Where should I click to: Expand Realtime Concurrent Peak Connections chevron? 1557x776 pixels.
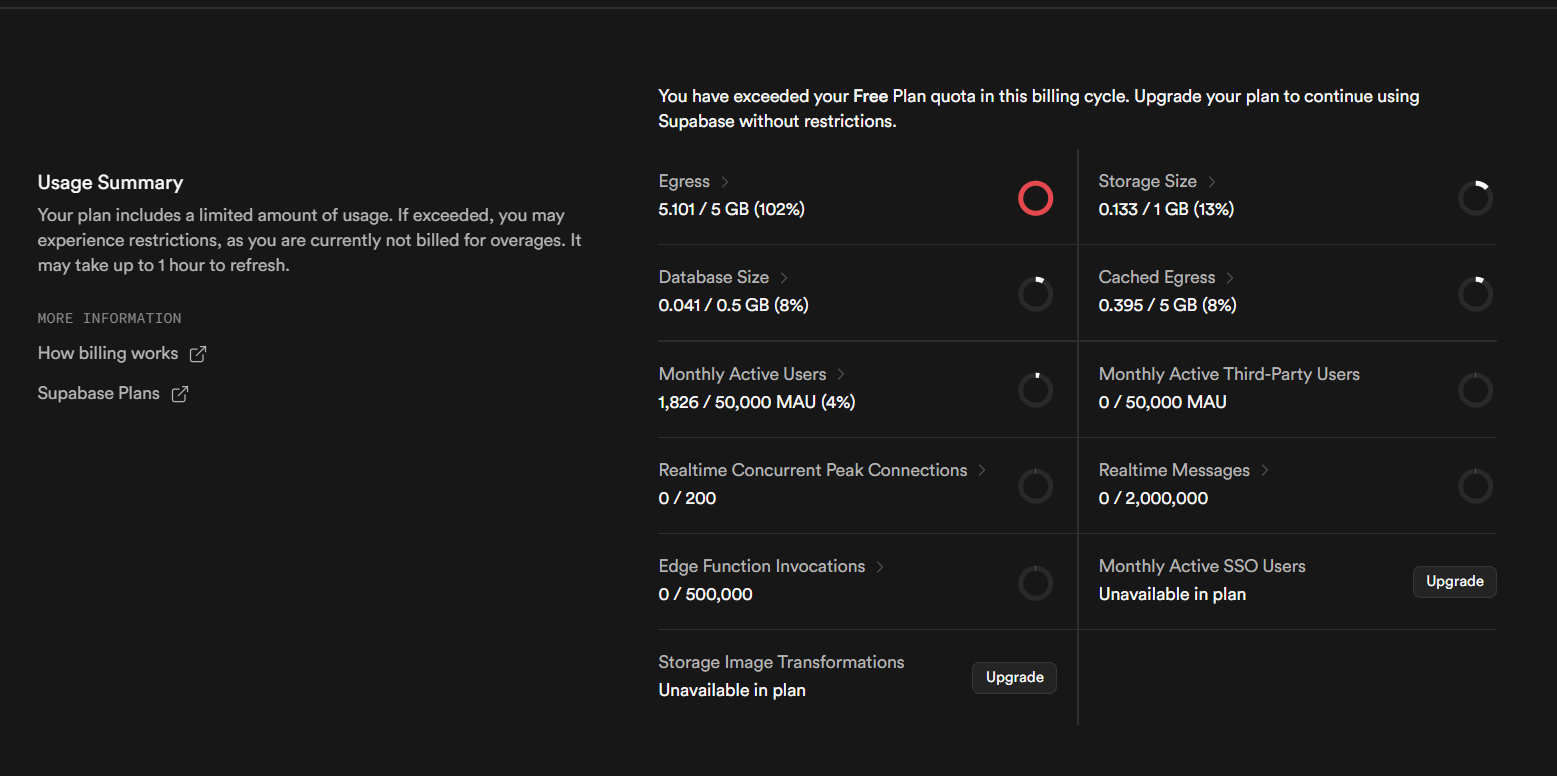click(982, 470)
